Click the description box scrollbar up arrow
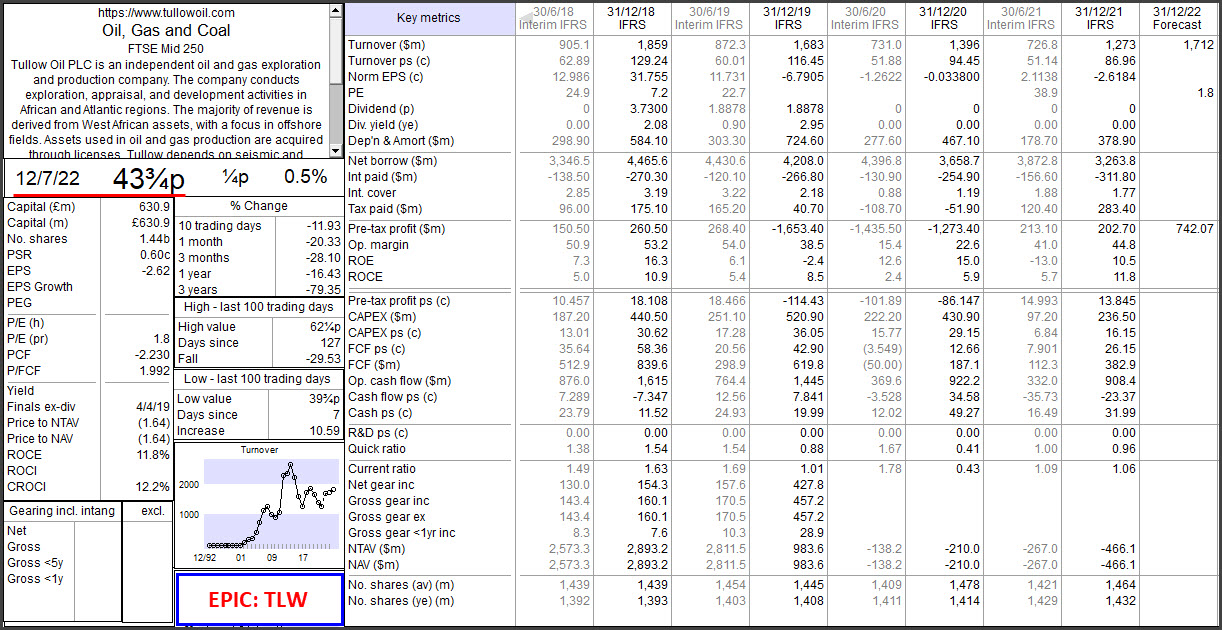The height and width of the screenshot is (630, 1222). tap(334, 13)
